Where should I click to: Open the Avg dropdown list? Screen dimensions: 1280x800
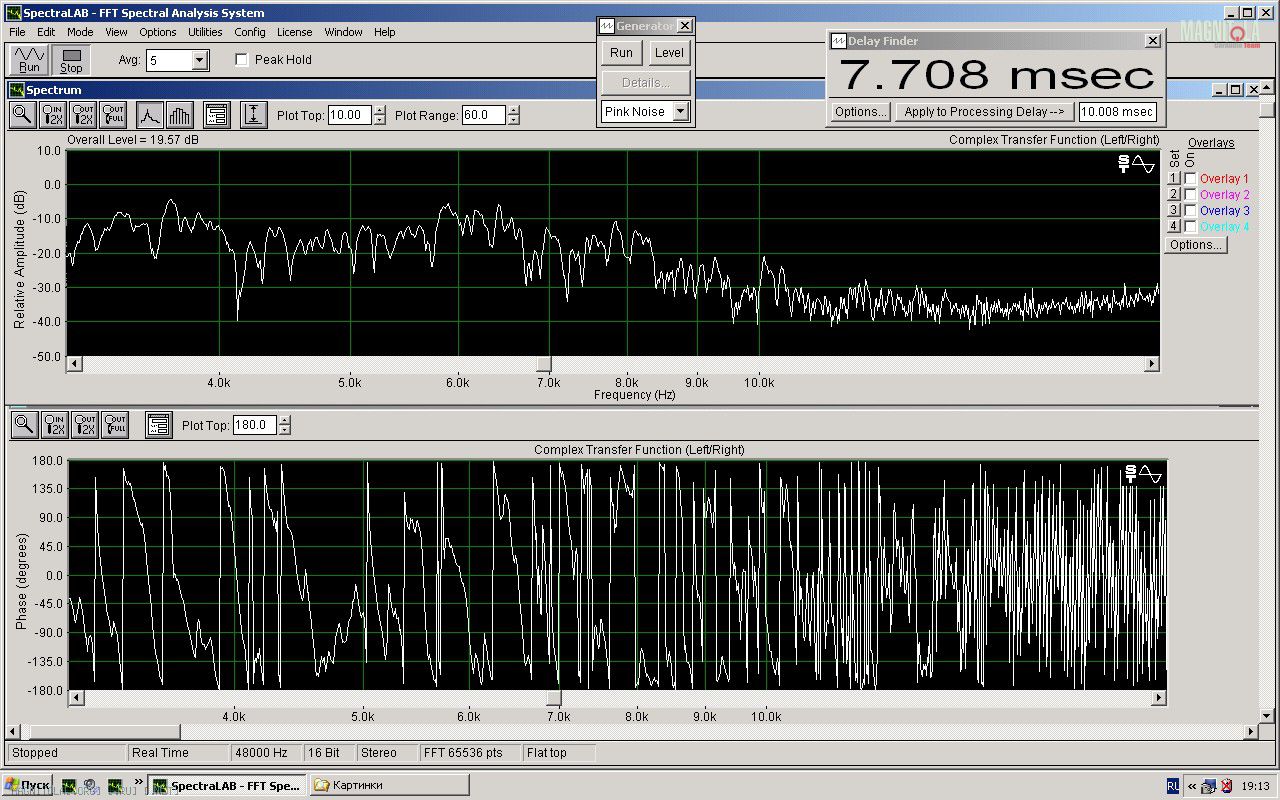click(200, 61)
